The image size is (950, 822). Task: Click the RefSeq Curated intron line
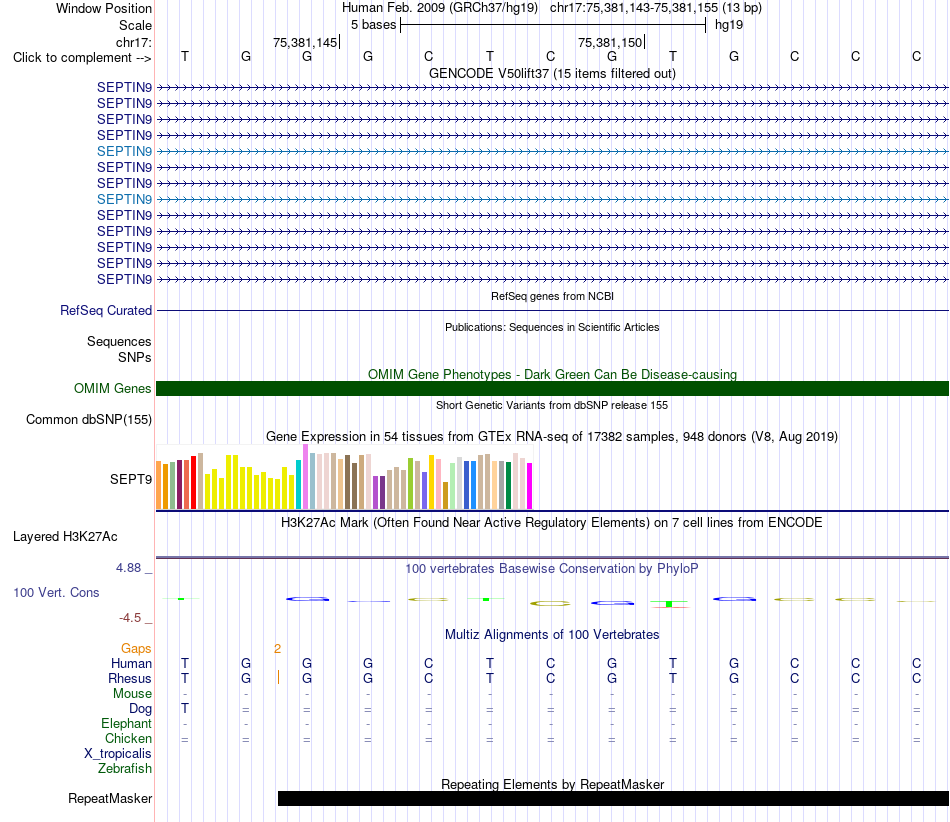click(552, 311)
